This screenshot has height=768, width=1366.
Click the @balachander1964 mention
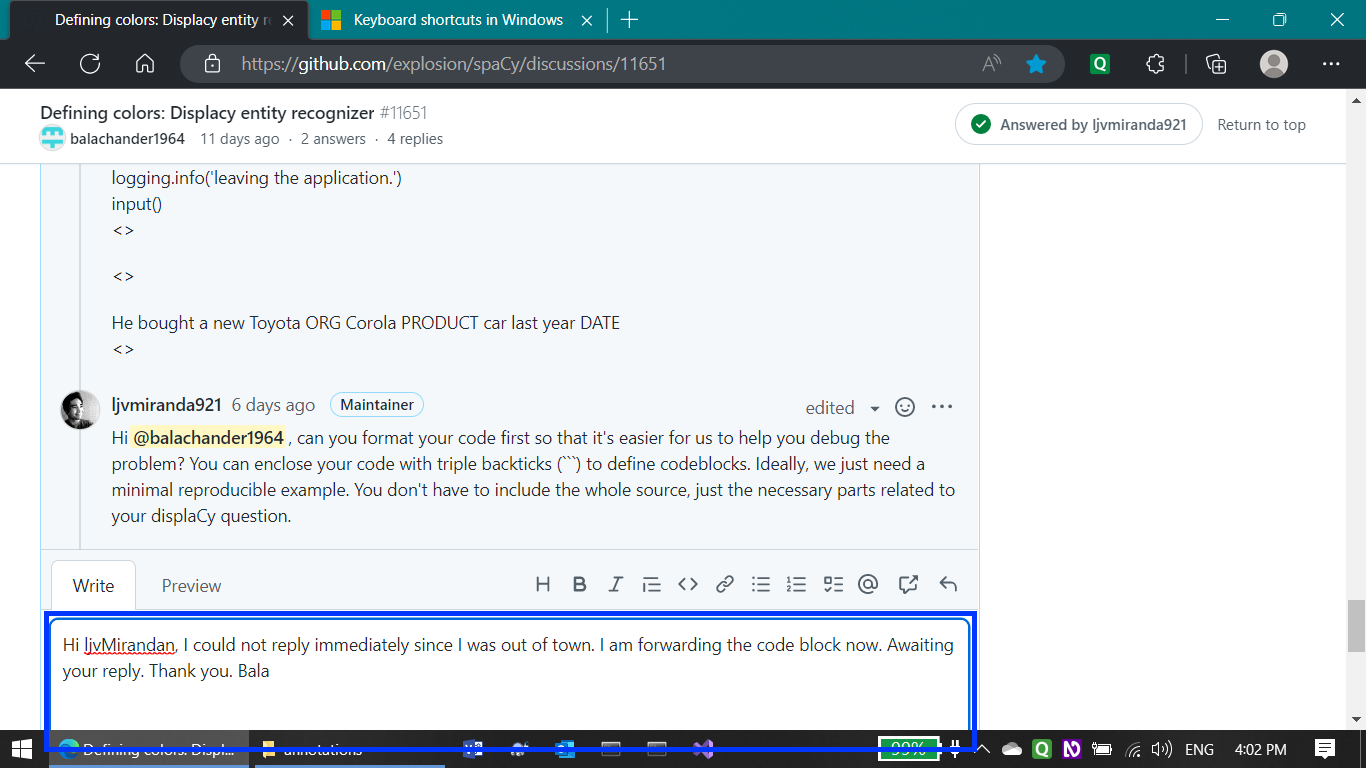[x=208, y=438]
